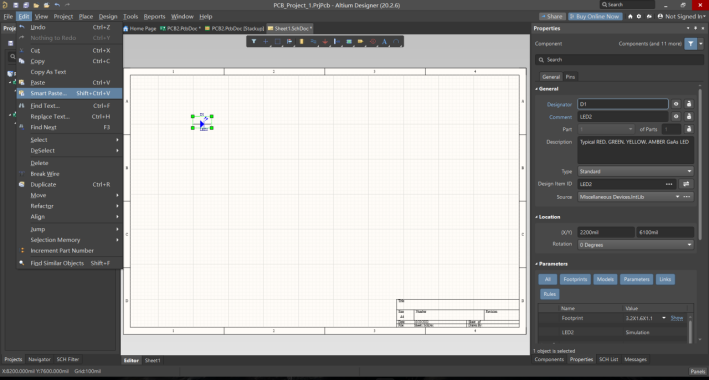Toggle Comment visibility eye icon
The width and height of the screenshot is (709, 380).
pyautogui.click(x=676, y=117)
